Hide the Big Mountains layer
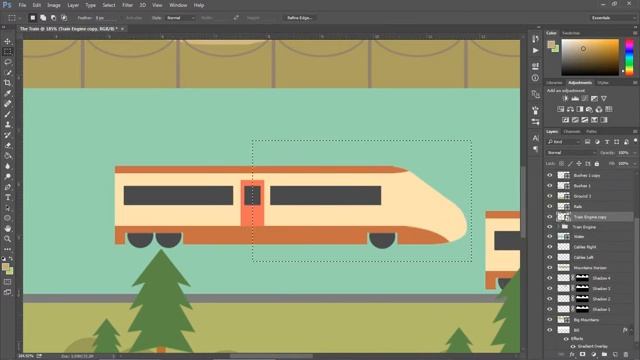The height and width of the screenshot is (360, 640). coord(550,320)
